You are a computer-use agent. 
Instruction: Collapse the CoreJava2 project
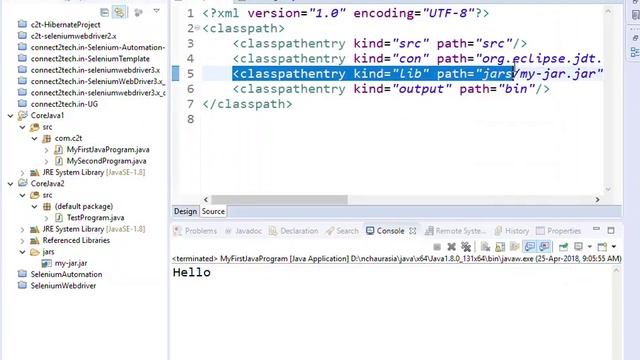point(11,184)
